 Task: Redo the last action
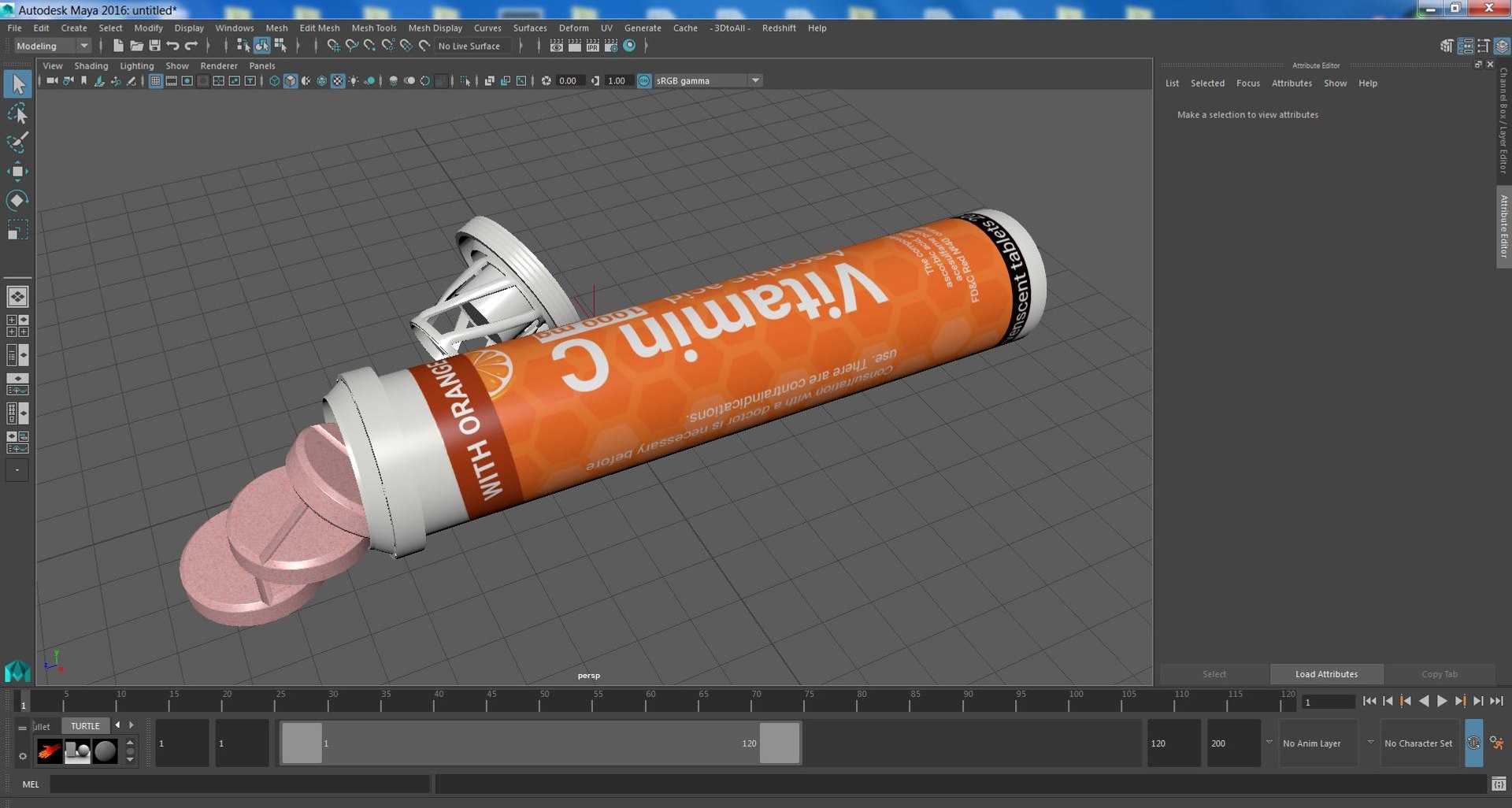[x=191, y=46]
